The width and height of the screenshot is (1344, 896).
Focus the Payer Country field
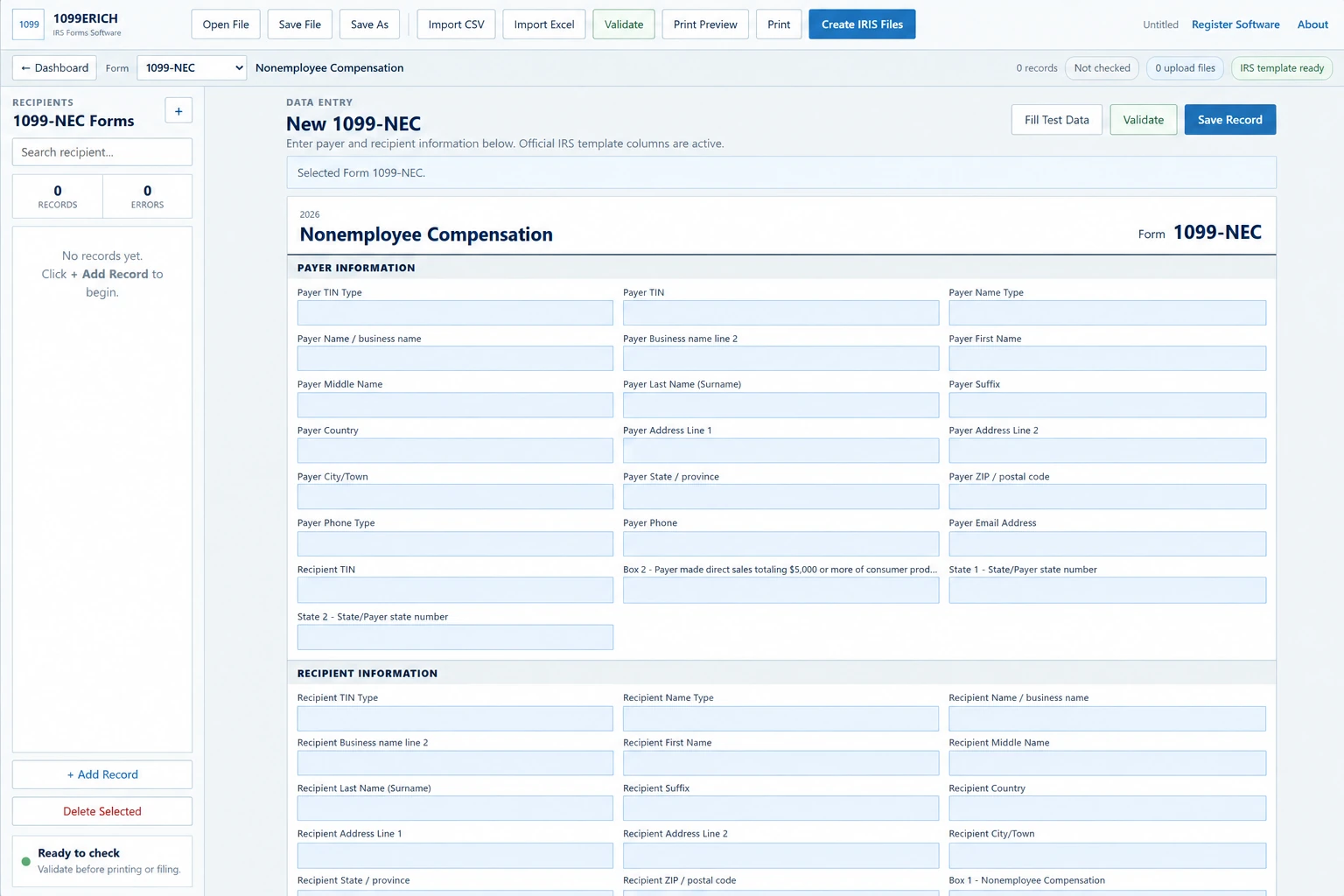tap(455, 451)
